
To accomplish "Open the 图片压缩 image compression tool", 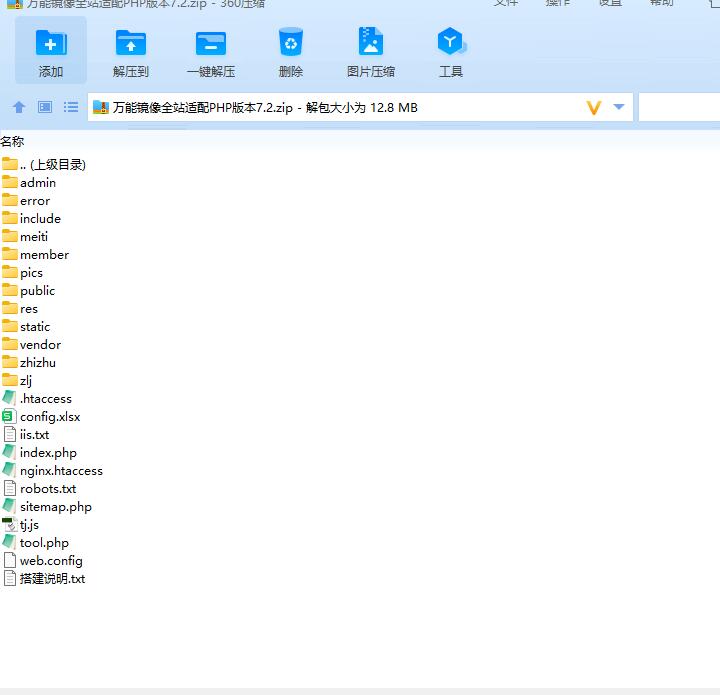I will (x=371, y=42).
